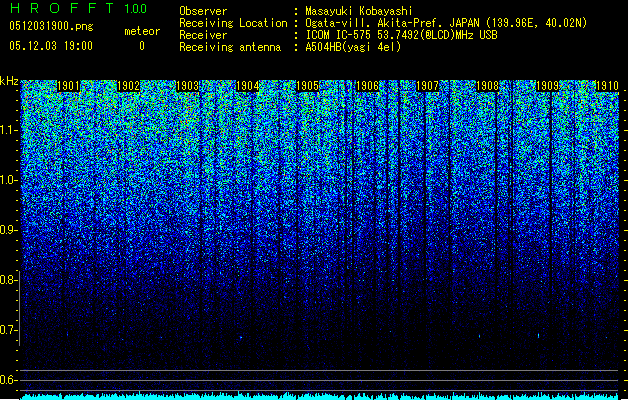
Task: Click the HROFFT 1.0.0 title text
Action: [x=79, y=8]
